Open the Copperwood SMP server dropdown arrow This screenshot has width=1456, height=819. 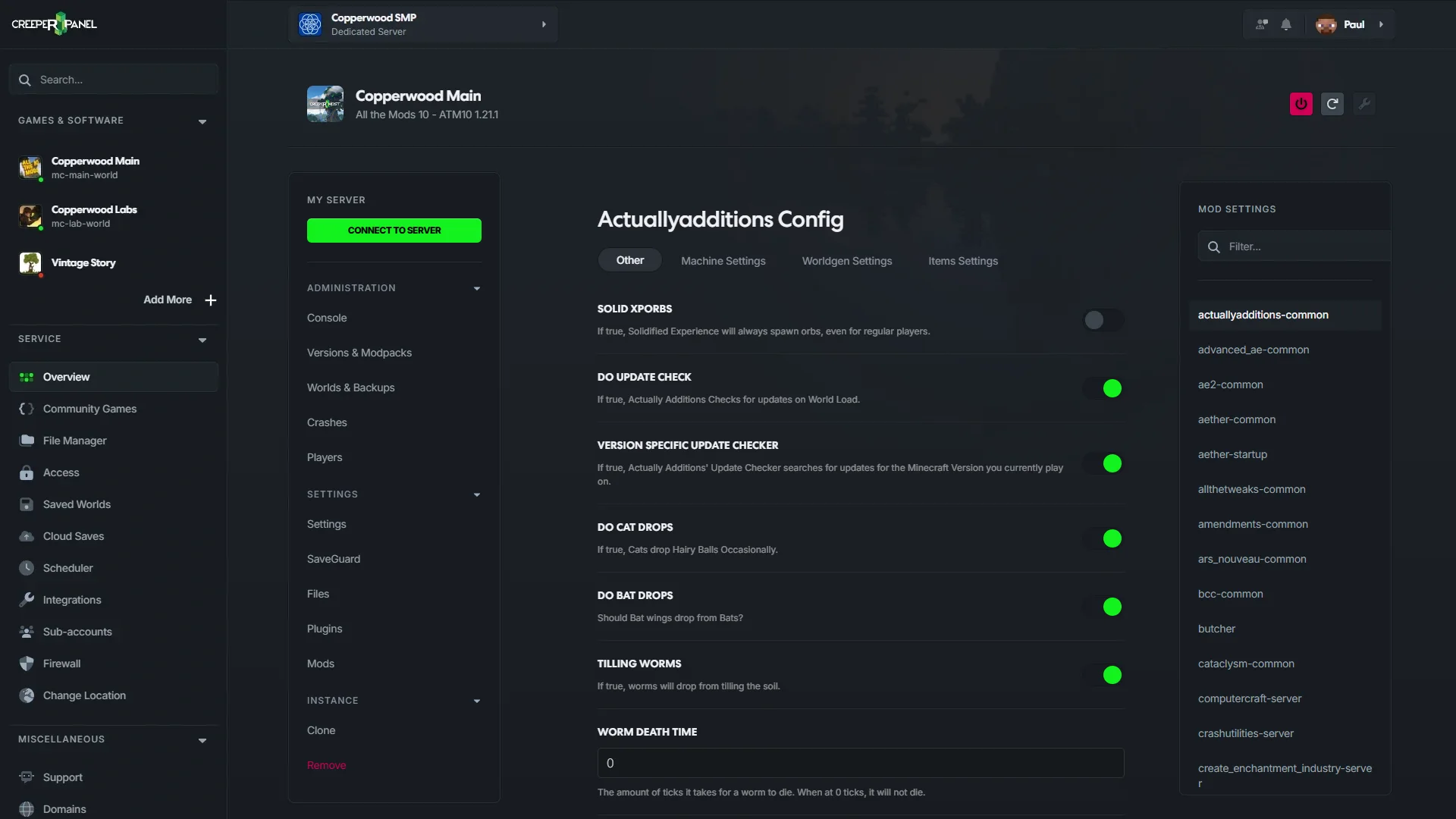click(544, 24)
